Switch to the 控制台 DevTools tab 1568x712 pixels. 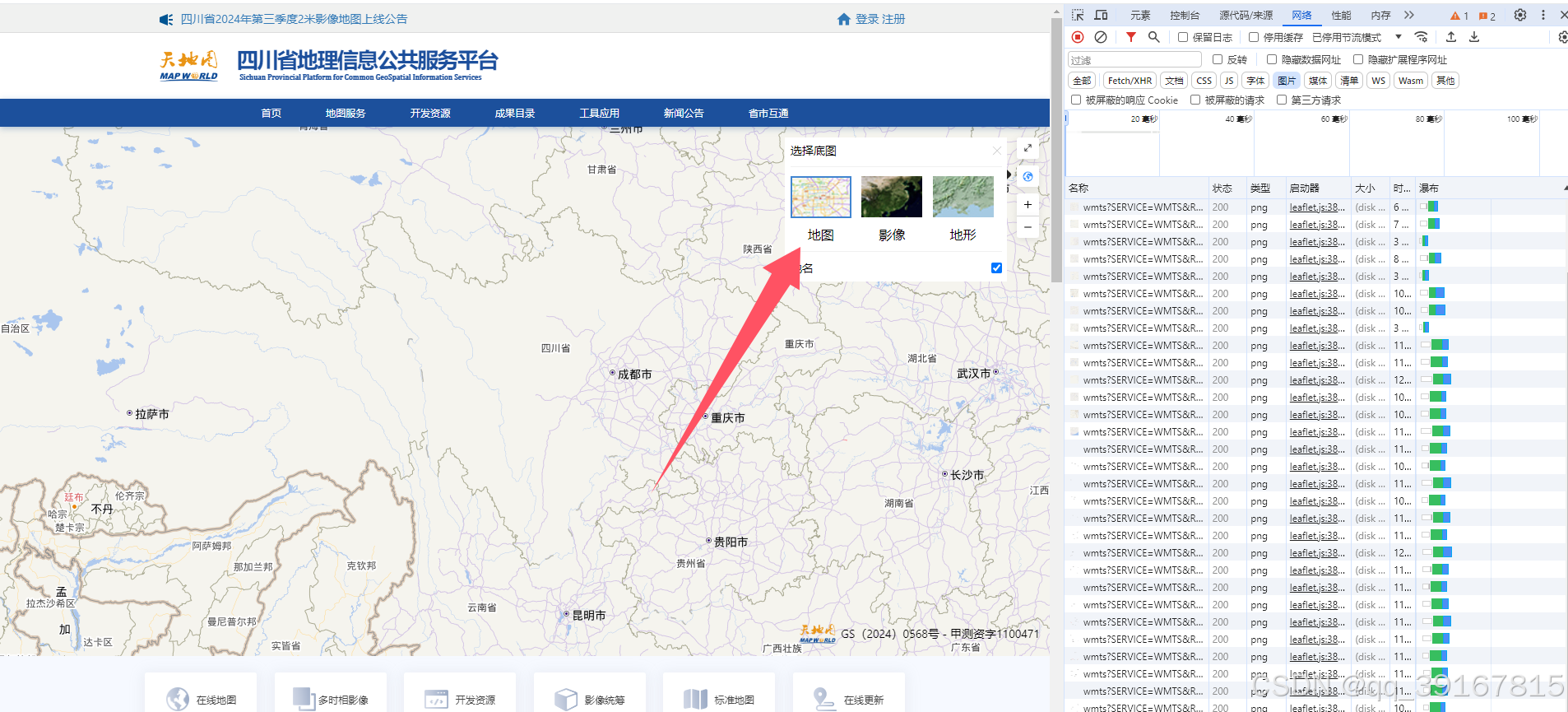[1185, 16]
